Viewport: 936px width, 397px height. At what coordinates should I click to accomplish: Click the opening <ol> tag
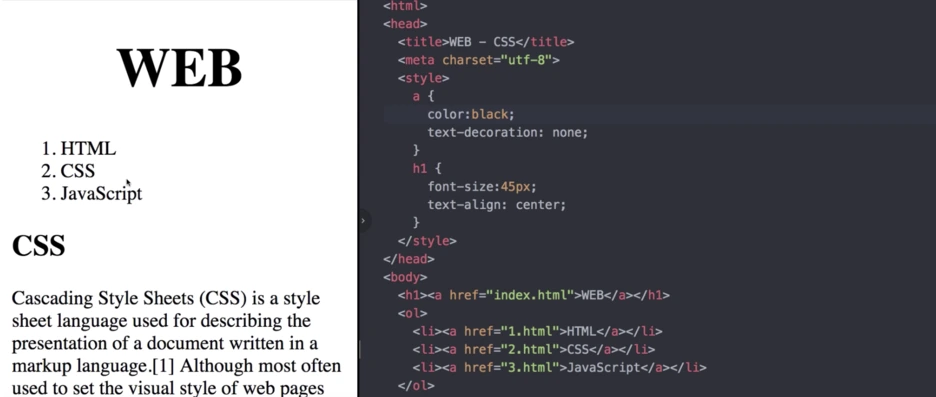click(x=412, y=313)
